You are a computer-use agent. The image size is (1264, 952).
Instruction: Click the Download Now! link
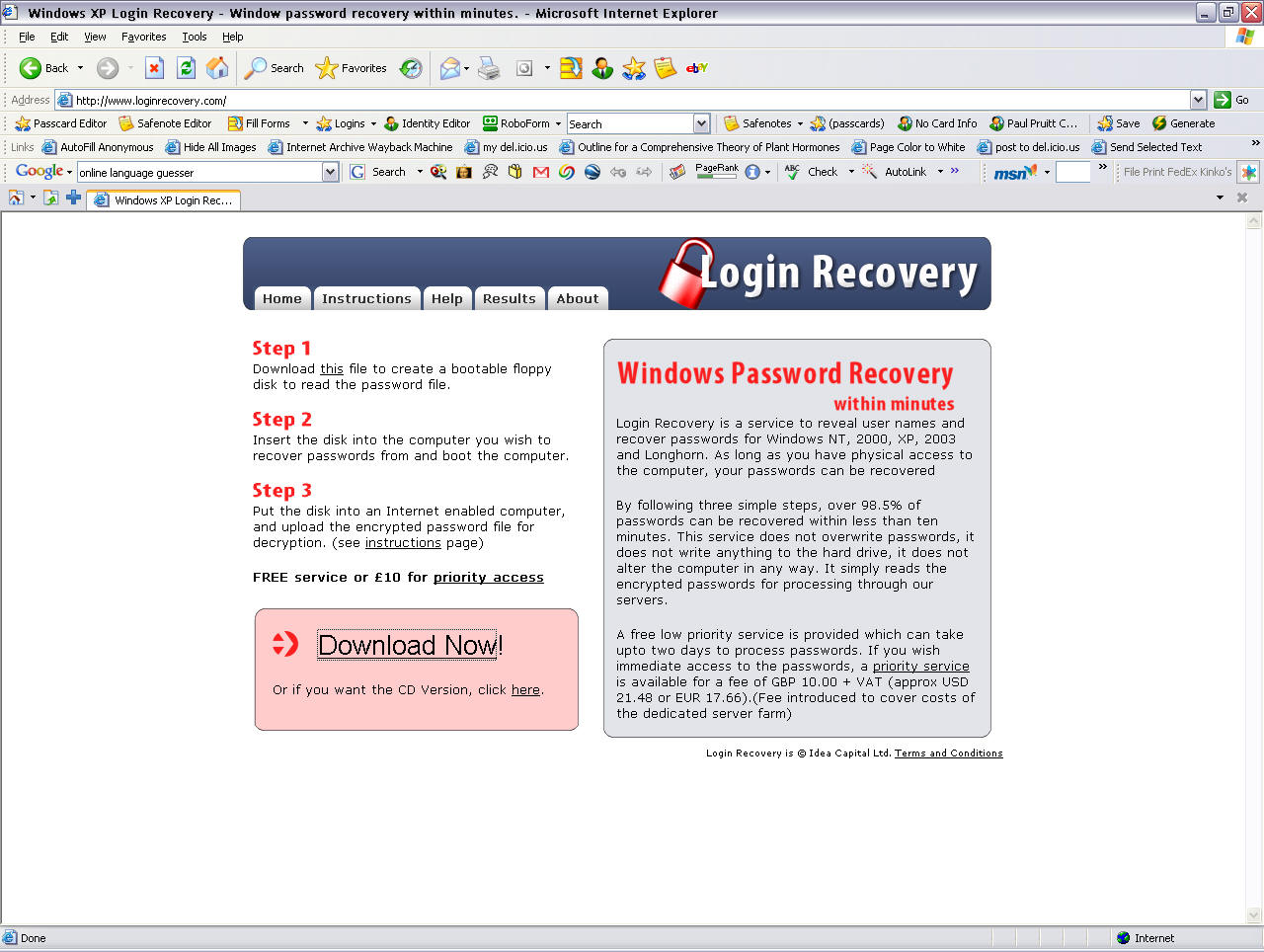pyautogui.click(x=410, y=645)
